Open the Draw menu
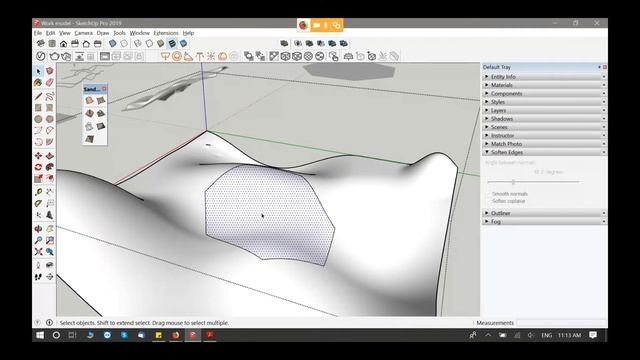 point(102,33)
